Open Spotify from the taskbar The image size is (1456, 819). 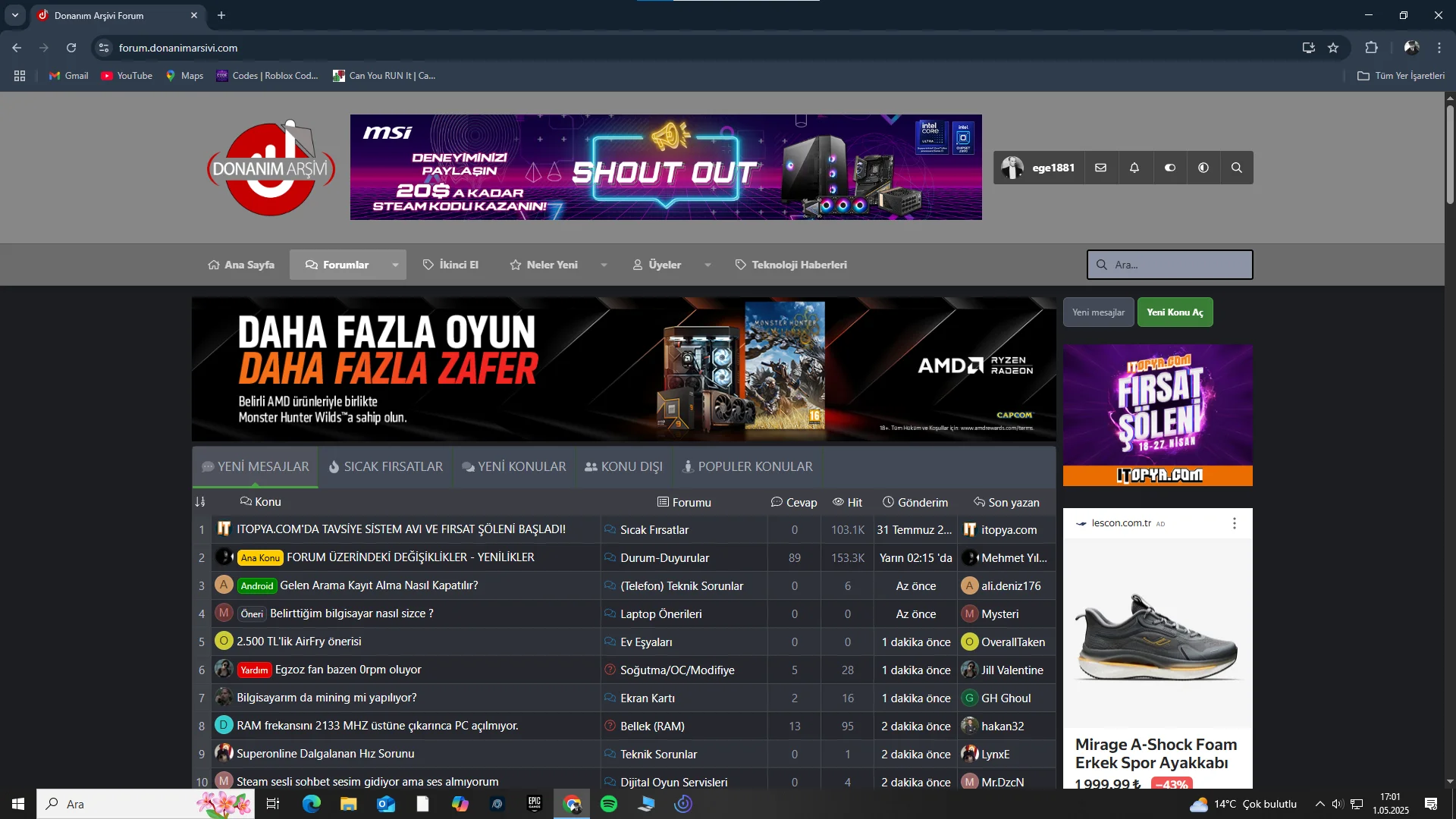coord(609,804)
